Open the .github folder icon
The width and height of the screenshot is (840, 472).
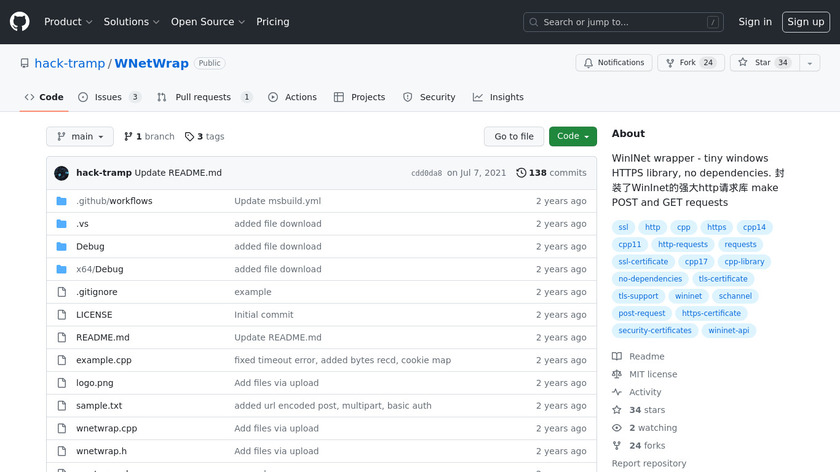[x=62, y=201]
